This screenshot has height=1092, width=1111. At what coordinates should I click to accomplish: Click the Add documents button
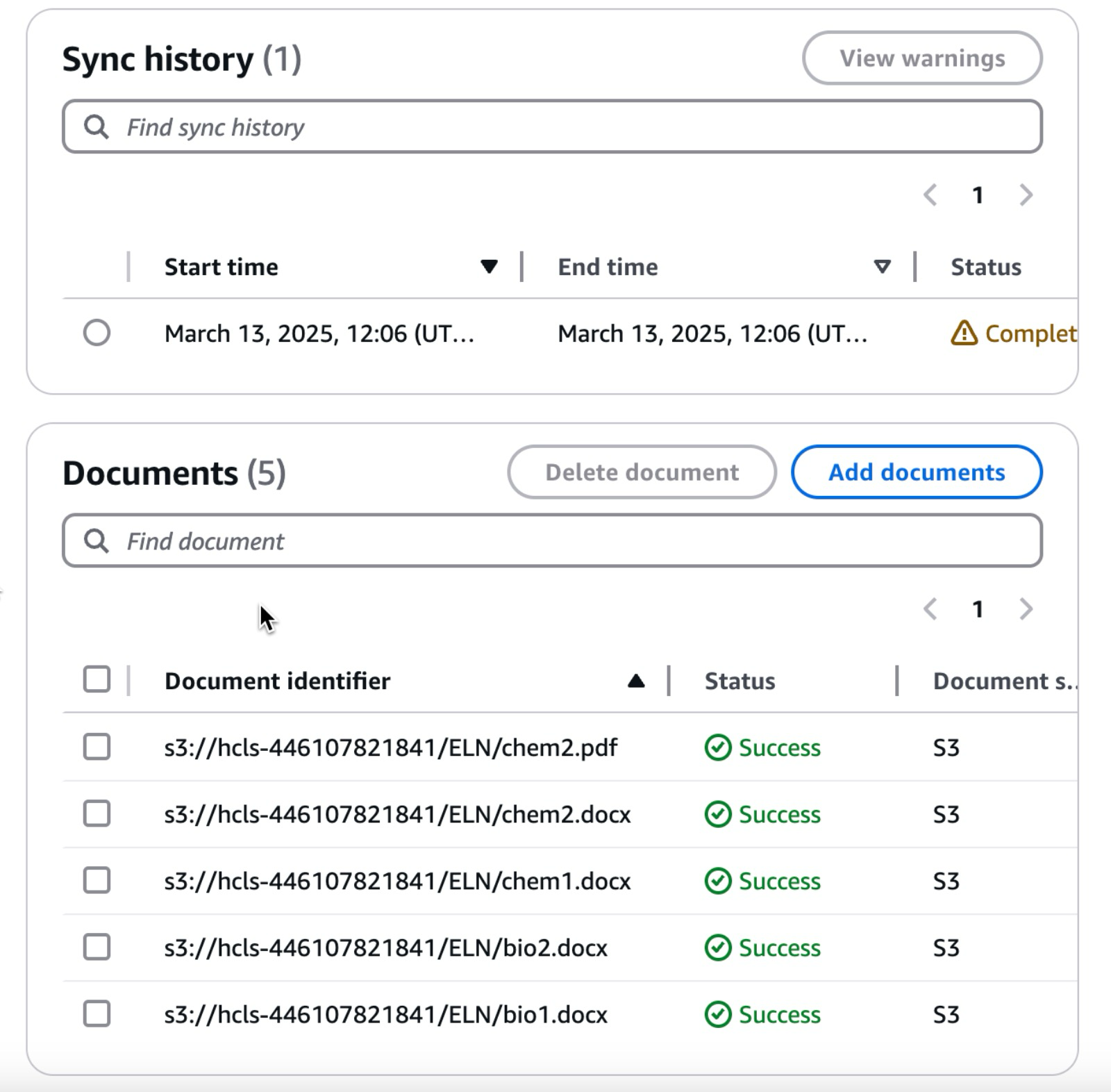916,472
